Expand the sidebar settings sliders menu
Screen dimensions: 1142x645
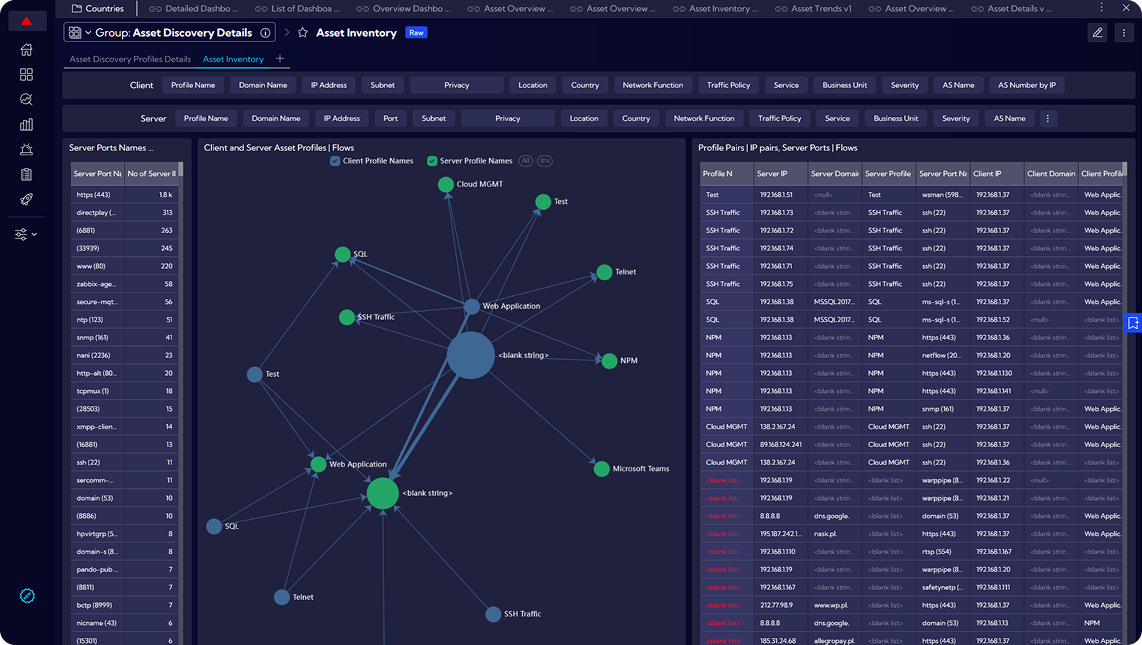click(26, 234)
